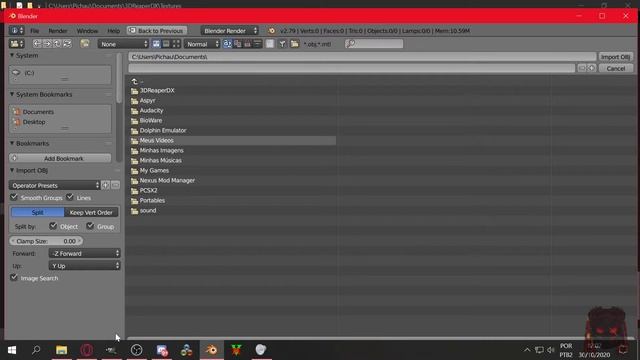Add operator preset plus icon
The image size is (640, 360).
coord(106,185)
